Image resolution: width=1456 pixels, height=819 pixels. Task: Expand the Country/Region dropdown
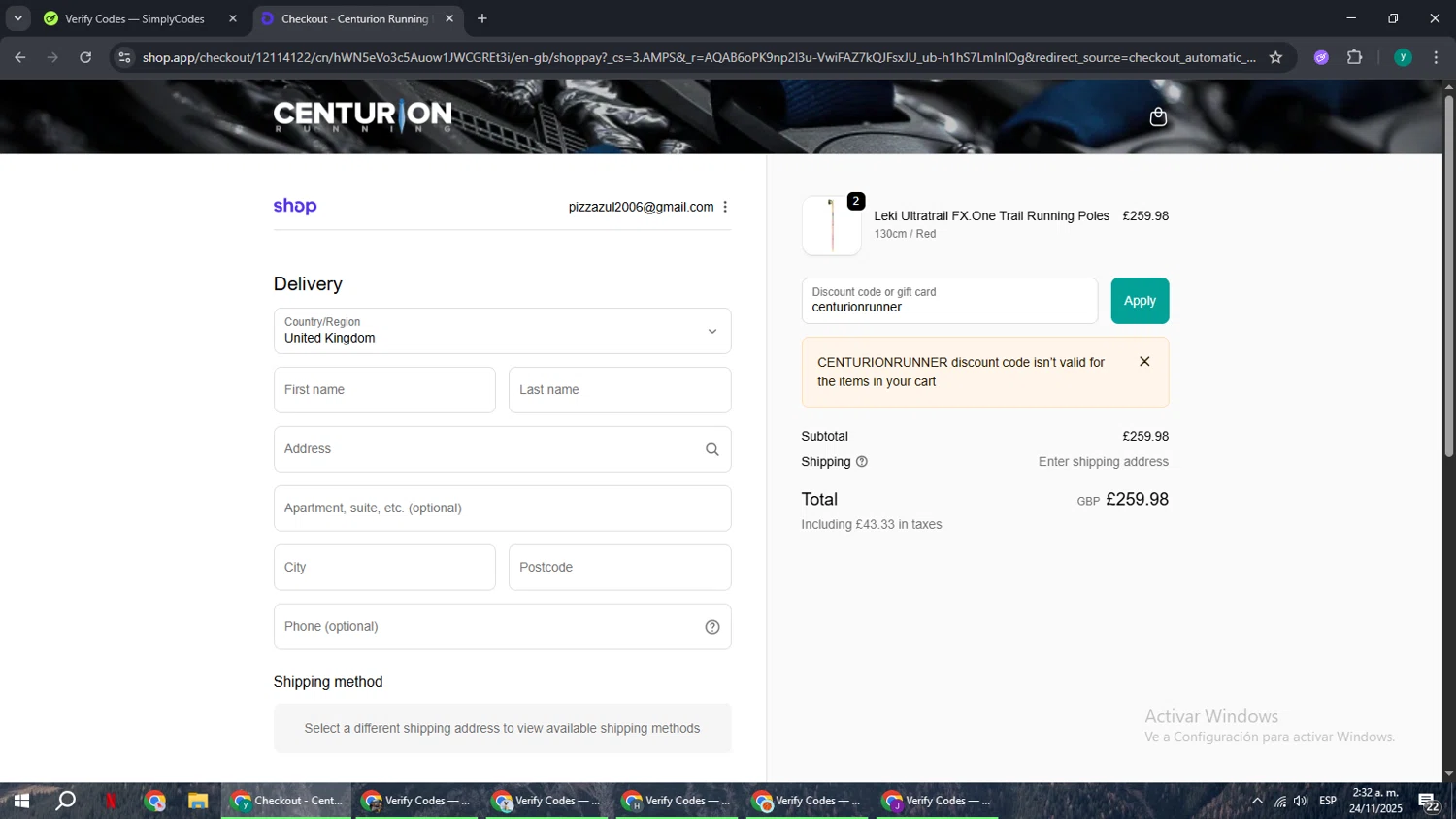pyautogui.click(x=502, y=331)
